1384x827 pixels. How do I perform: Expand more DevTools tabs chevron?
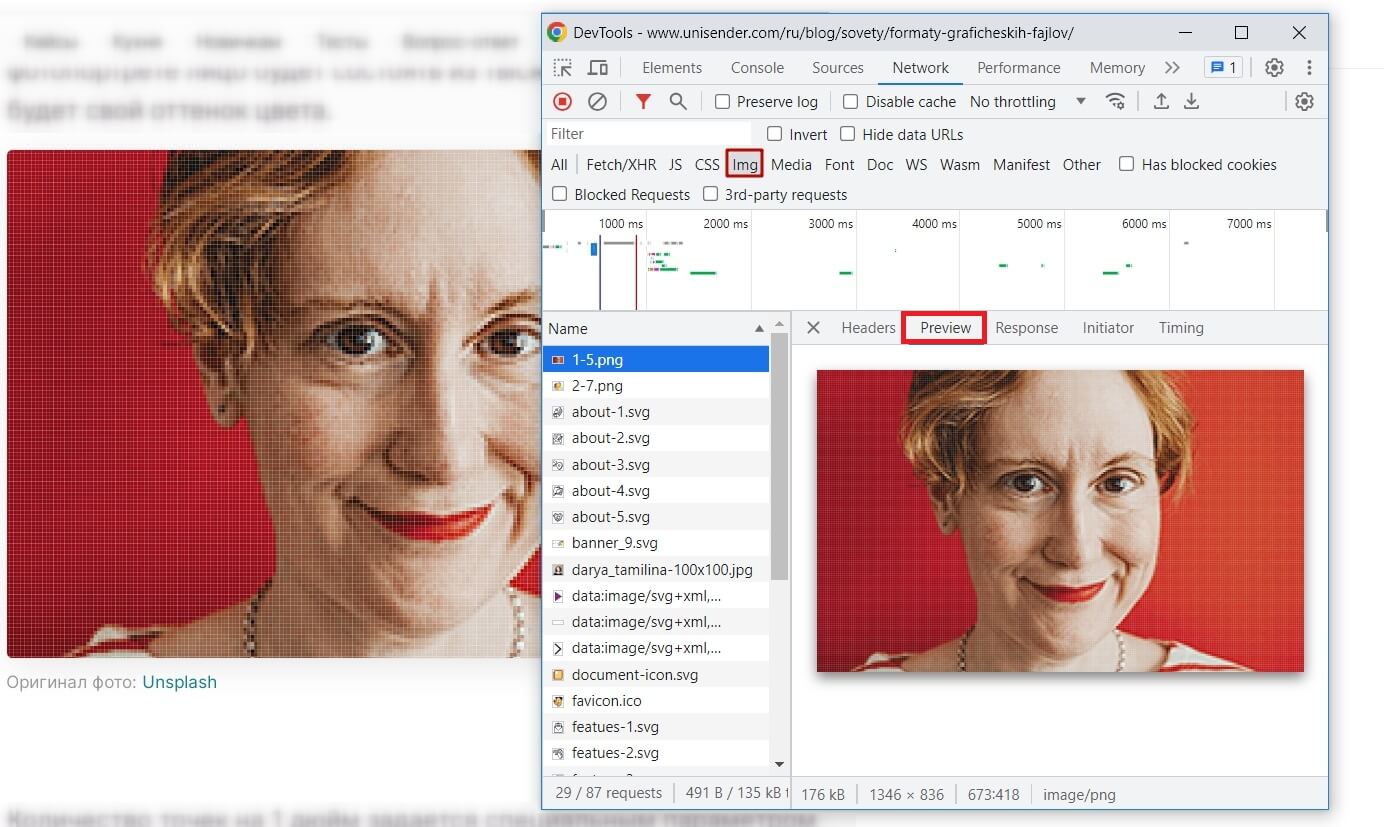click(1172, 68)
